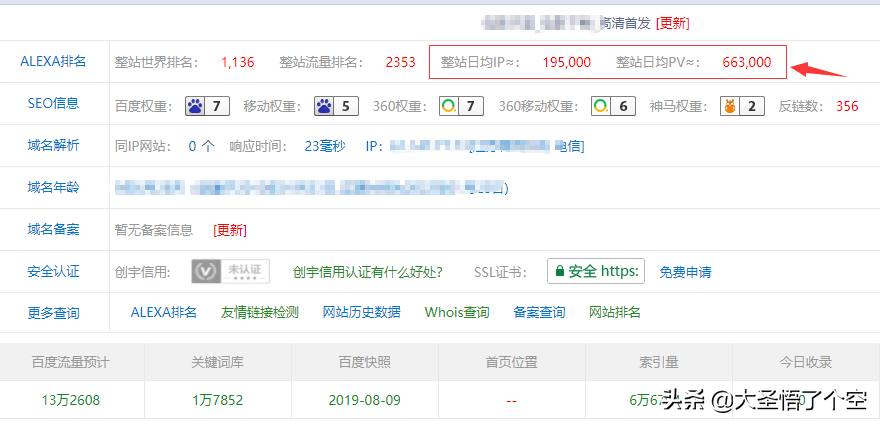Select the 安全认证 row header
Viewport: 880px width, 424px height.
click(x=53, y=271)
